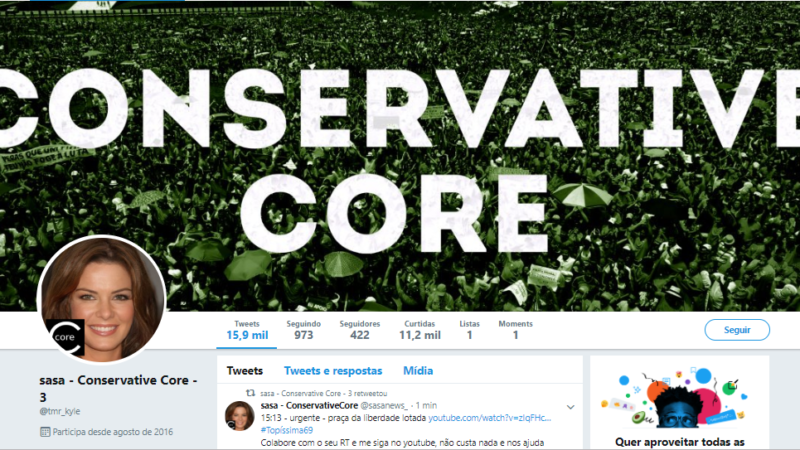Open the Moments count
The width and height of the screenshot is (800, 450).
click(515, 331)
